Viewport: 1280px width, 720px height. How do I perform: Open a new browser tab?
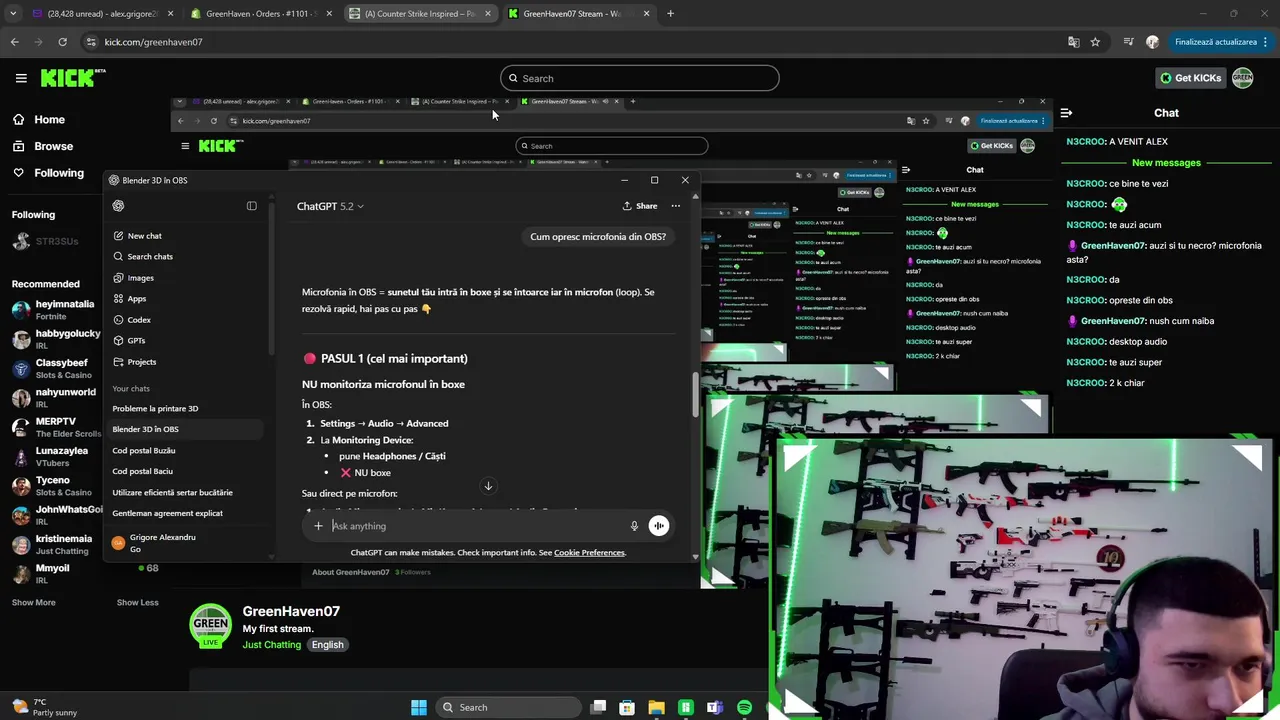pos(670,14)
